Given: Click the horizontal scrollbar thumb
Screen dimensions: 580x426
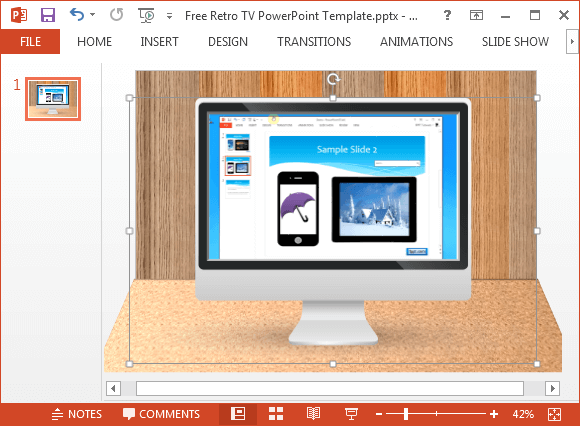Looking at the screenshot, I should tap(330, 388).
